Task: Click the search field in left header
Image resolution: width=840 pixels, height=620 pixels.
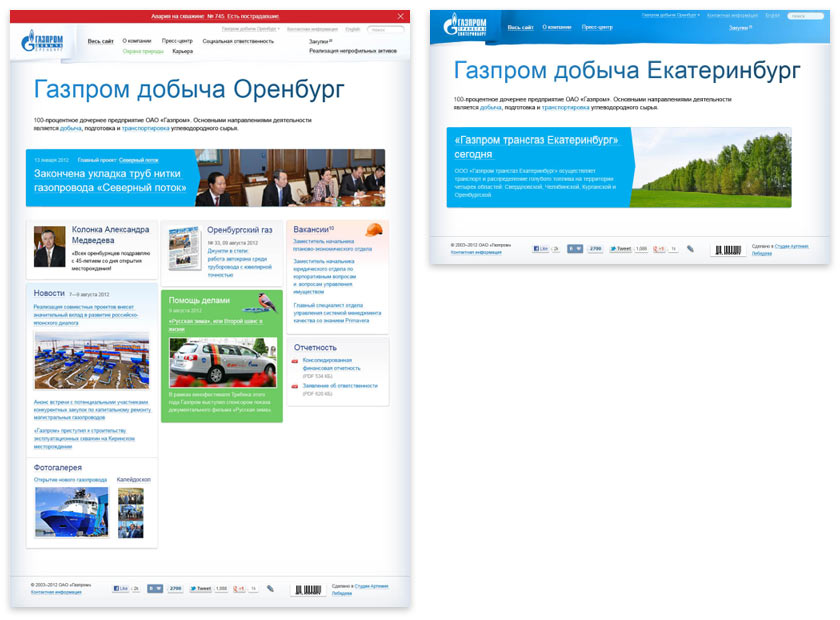Action: [x=386, y=30]
